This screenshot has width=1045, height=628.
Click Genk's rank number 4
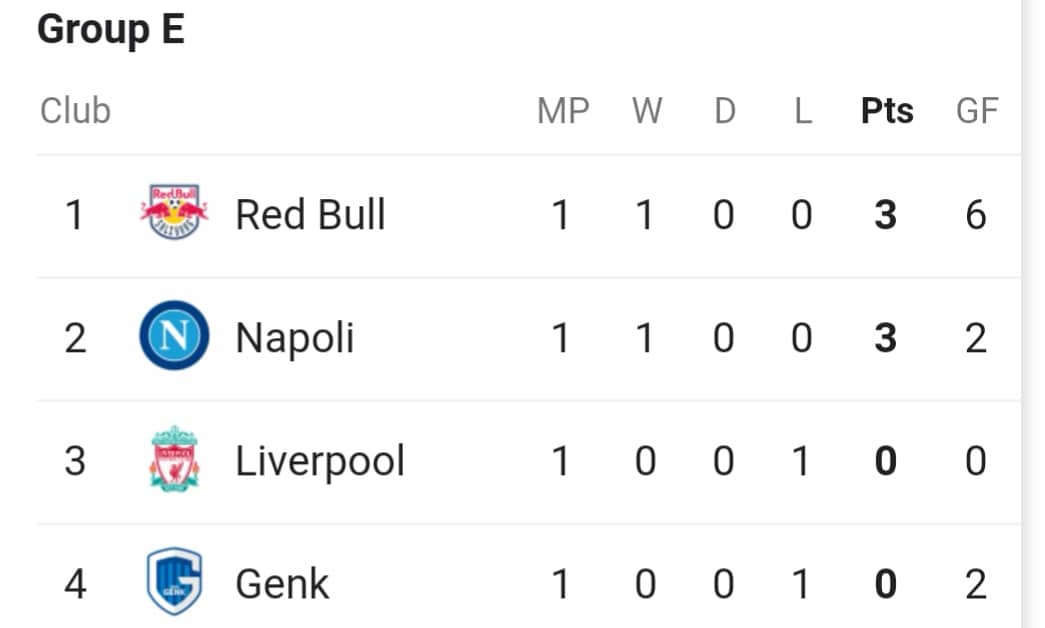pos(75,584)
